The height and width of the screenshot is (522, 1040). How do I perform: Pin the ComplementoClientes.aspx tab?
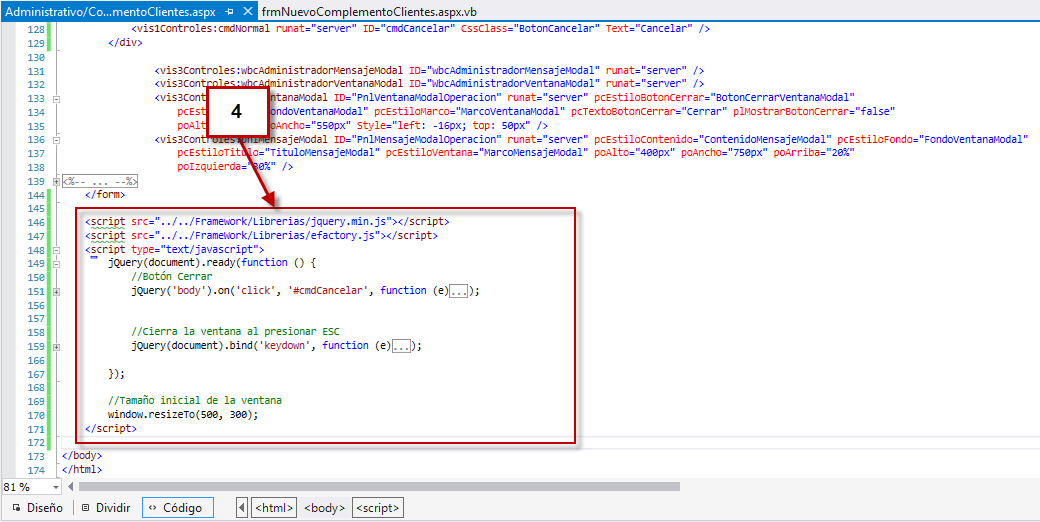229,12
